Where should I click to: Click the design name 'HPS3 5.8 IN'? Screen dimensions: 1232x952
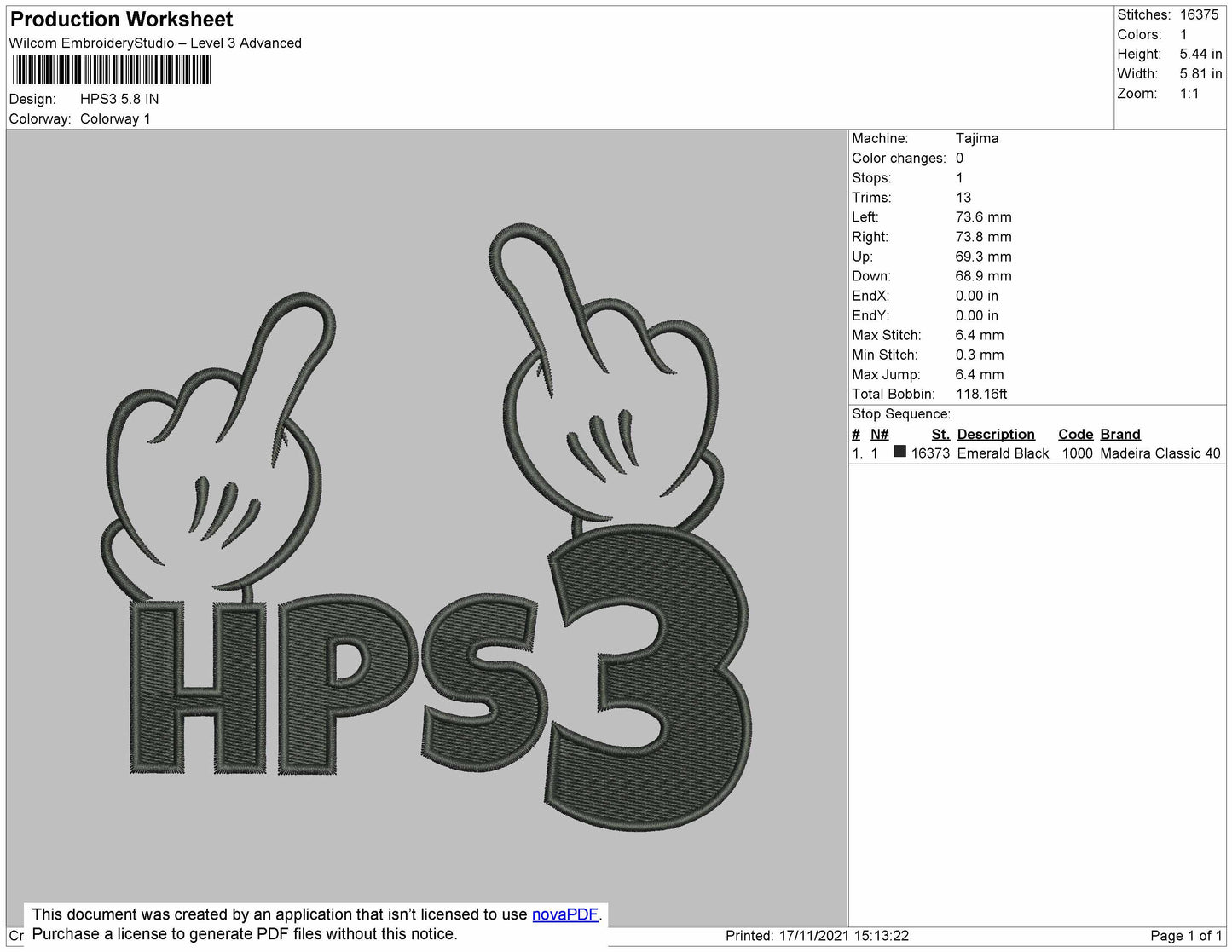(x=119, y=99)
